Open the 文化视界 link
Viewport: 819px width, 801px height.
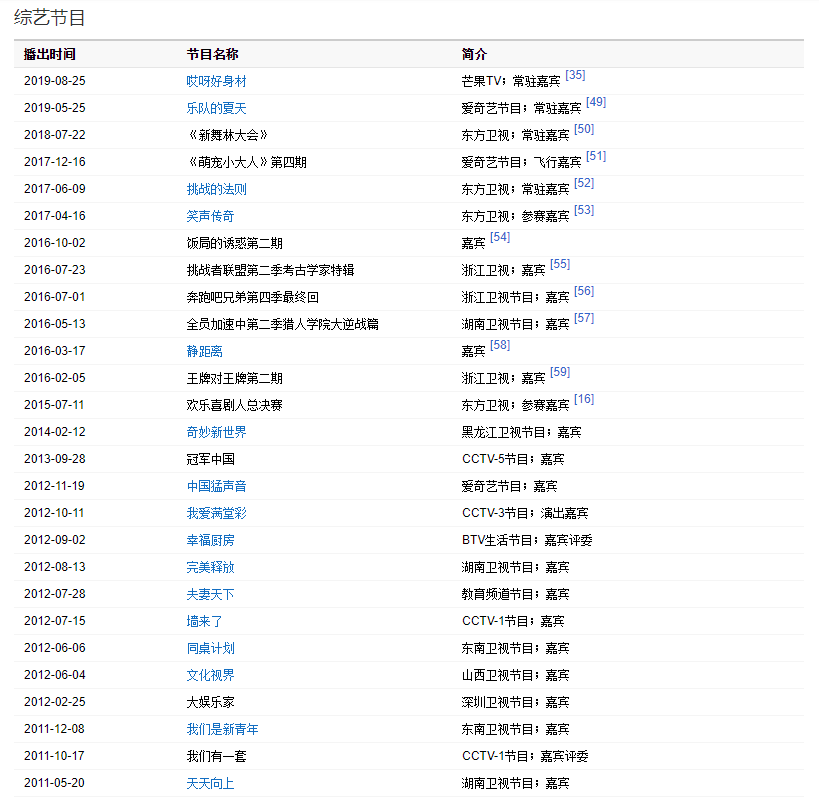(x=210, y=675)
